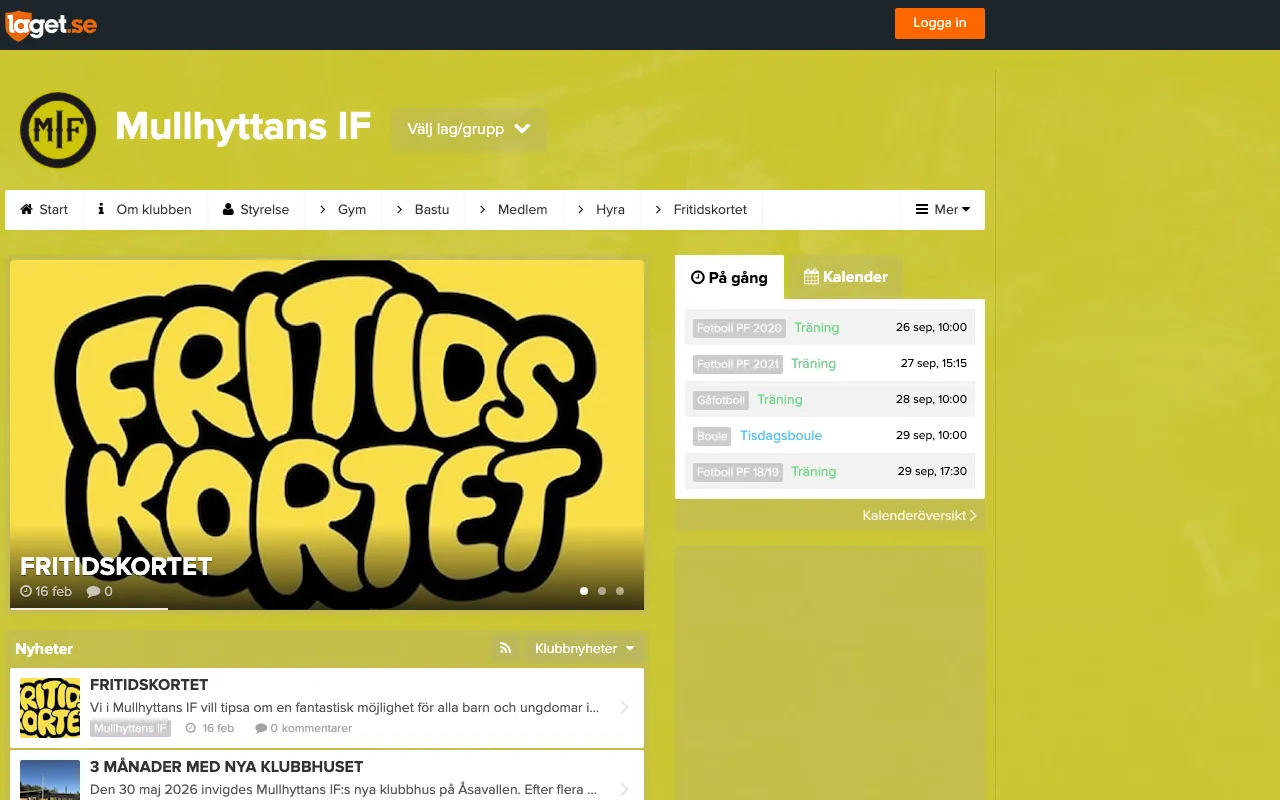
Task: Open Fritidskortet in the navigation bar
Action: [701, 210]
